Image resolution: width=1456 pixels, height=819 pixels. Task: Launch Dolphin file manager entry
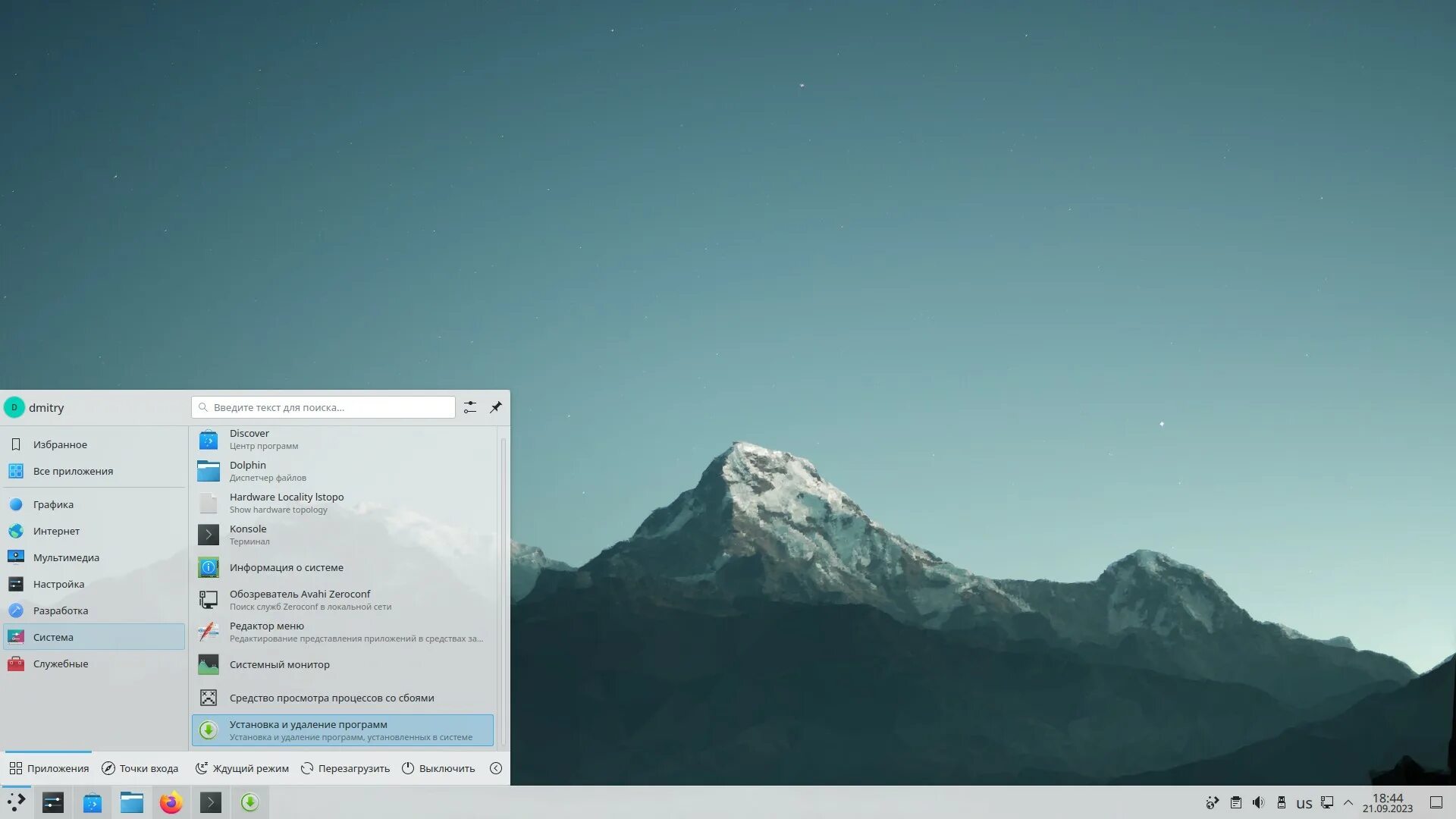click(x=248, y=471)
